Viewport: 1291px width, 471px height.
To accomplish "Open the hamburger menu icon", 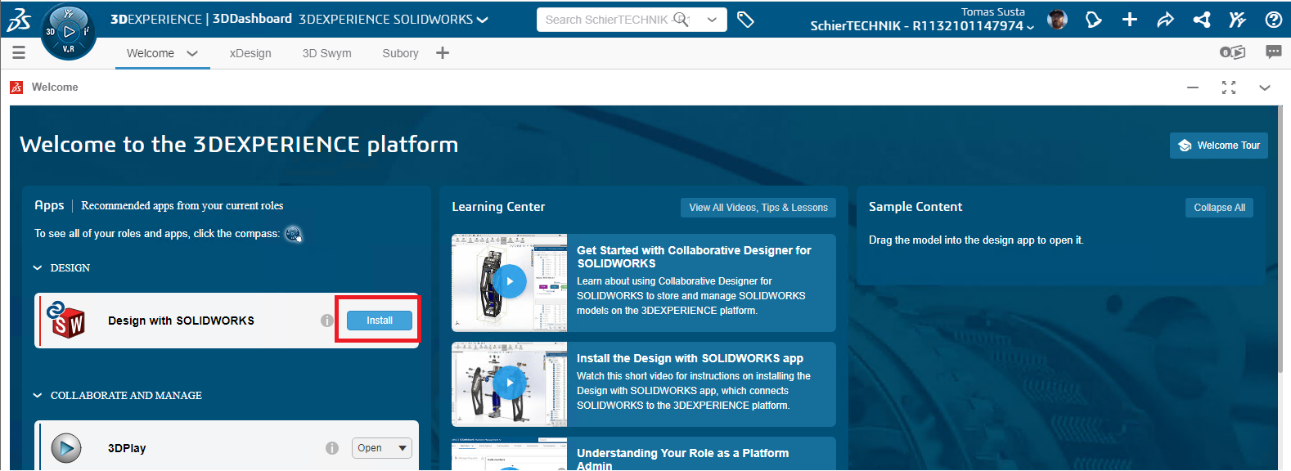I will tap(18, 53).
